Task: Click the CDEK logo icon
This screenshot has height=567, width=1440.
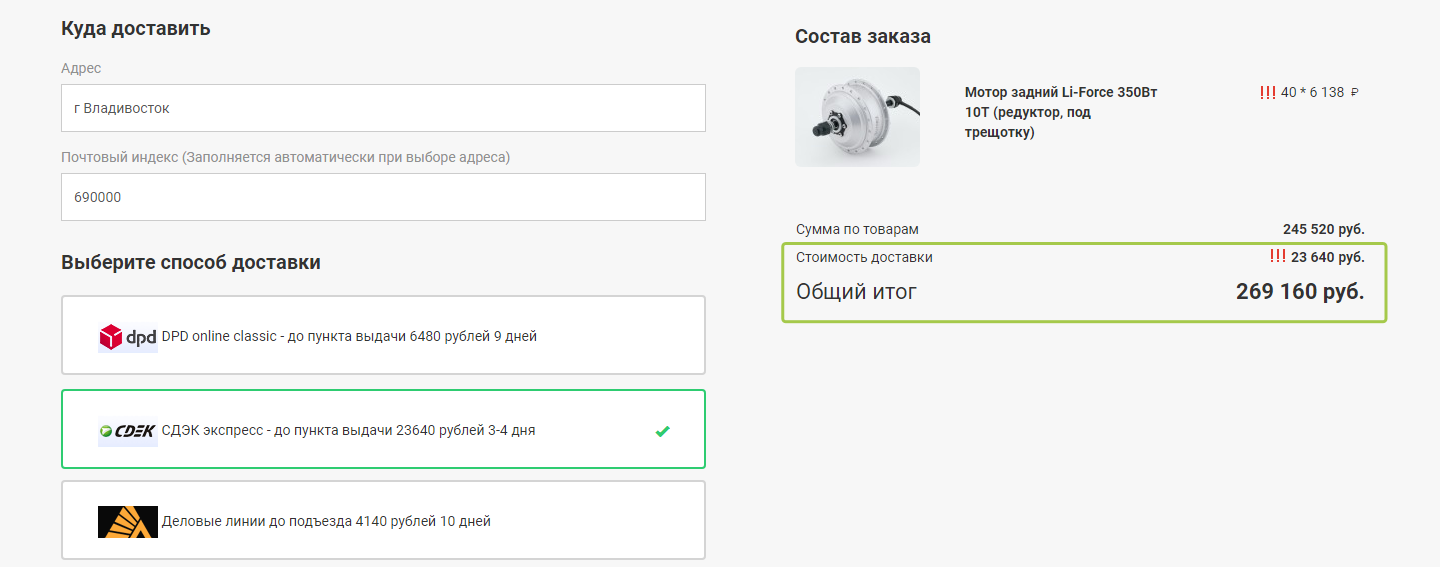Action: (x=128, y=431)
